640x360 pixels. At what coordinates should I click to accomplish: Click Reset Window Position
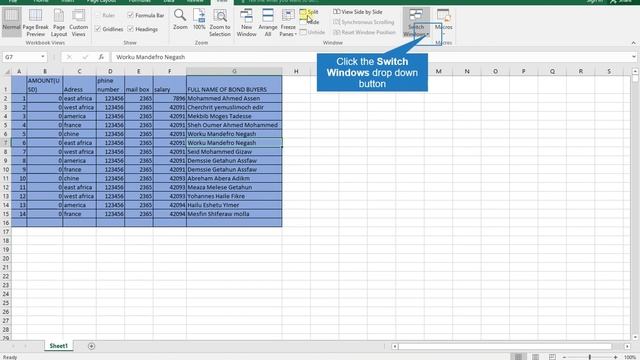click(364, 32)
